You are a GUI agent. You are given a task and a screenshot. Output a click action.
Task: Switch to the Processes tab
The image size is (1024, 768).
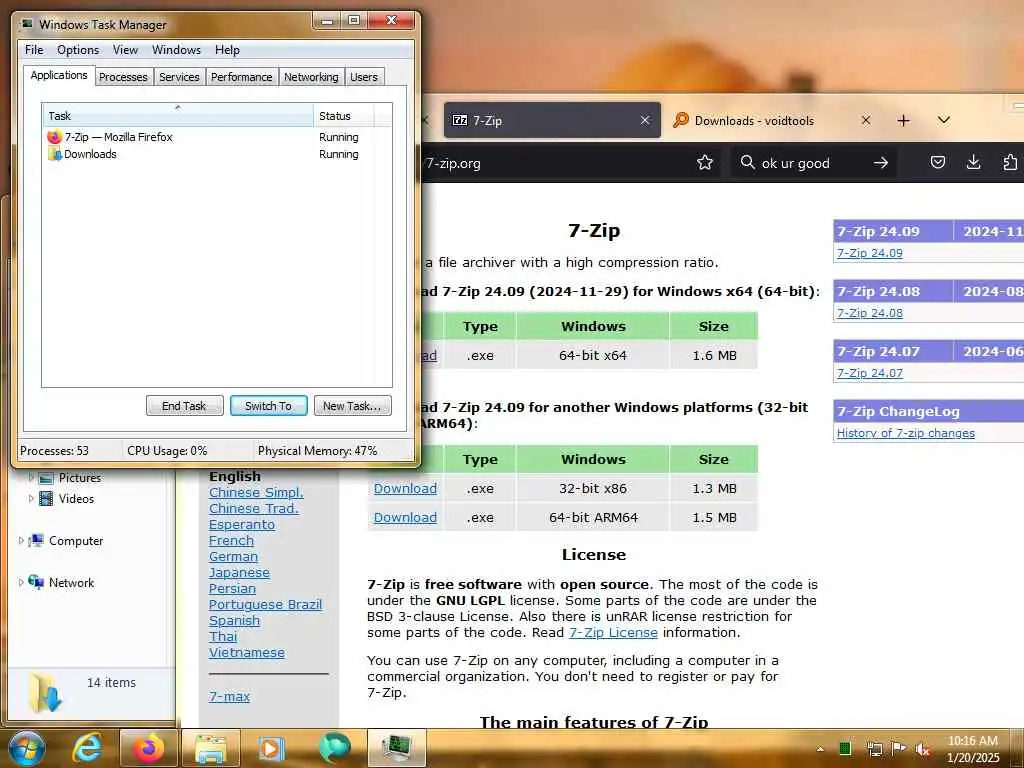[x=123, y=77]
